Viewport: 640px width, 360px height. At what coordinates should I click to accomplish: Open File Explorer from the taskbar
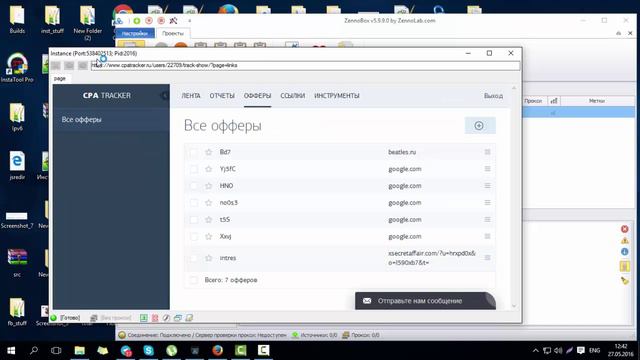pyautogui.click(x=80, y=350)
